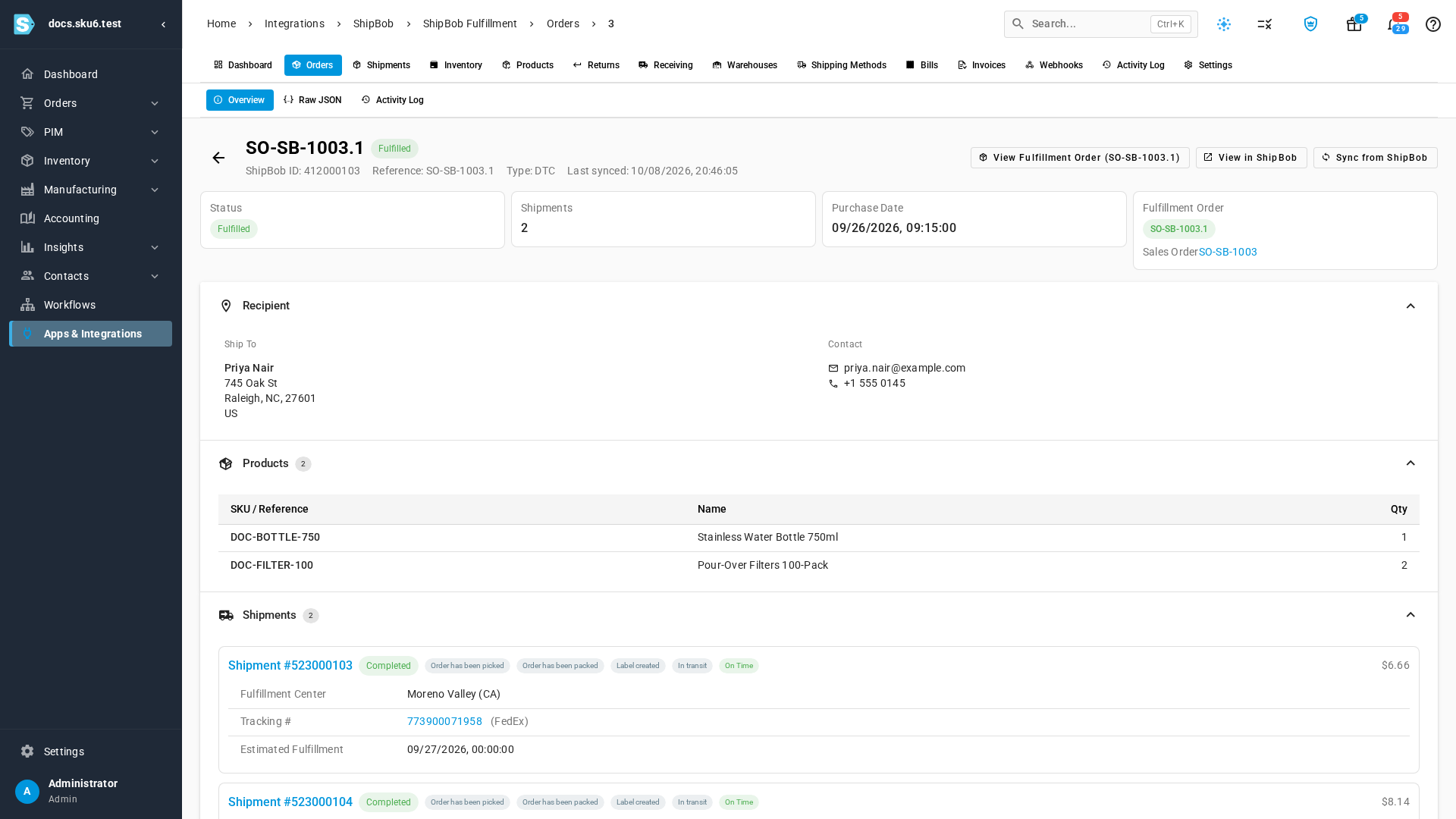Click the checklist tasks icon in top bar
Image resolution: width=1456 pixels, height=819 pixels.
(x=1264, y=24)
